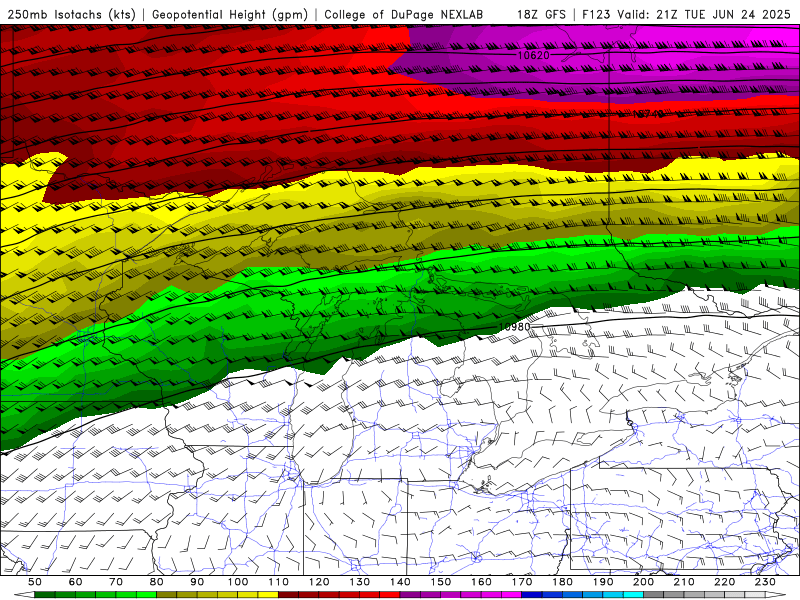This screenshot has height=600, width=800.
Task: Click the 'Geopotential Height (gpm)' title label
Action: coord(230,15)
